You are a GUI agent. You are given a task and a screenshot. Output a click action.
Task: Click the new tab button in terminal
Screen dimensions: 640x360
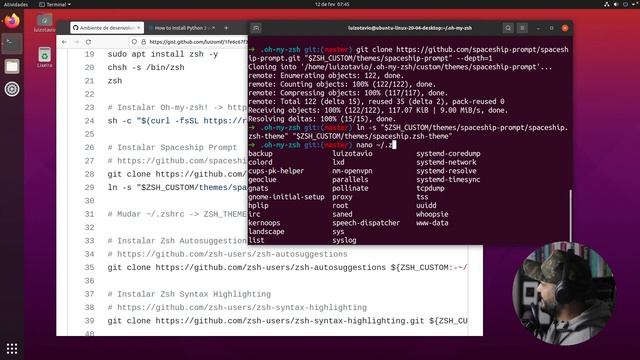256,28
